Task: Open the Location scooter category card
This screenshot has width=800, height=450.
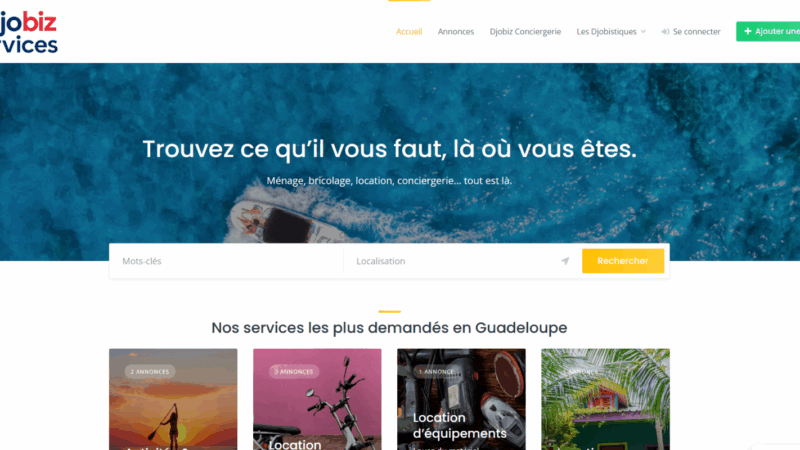Action: [x=317, y=399]
